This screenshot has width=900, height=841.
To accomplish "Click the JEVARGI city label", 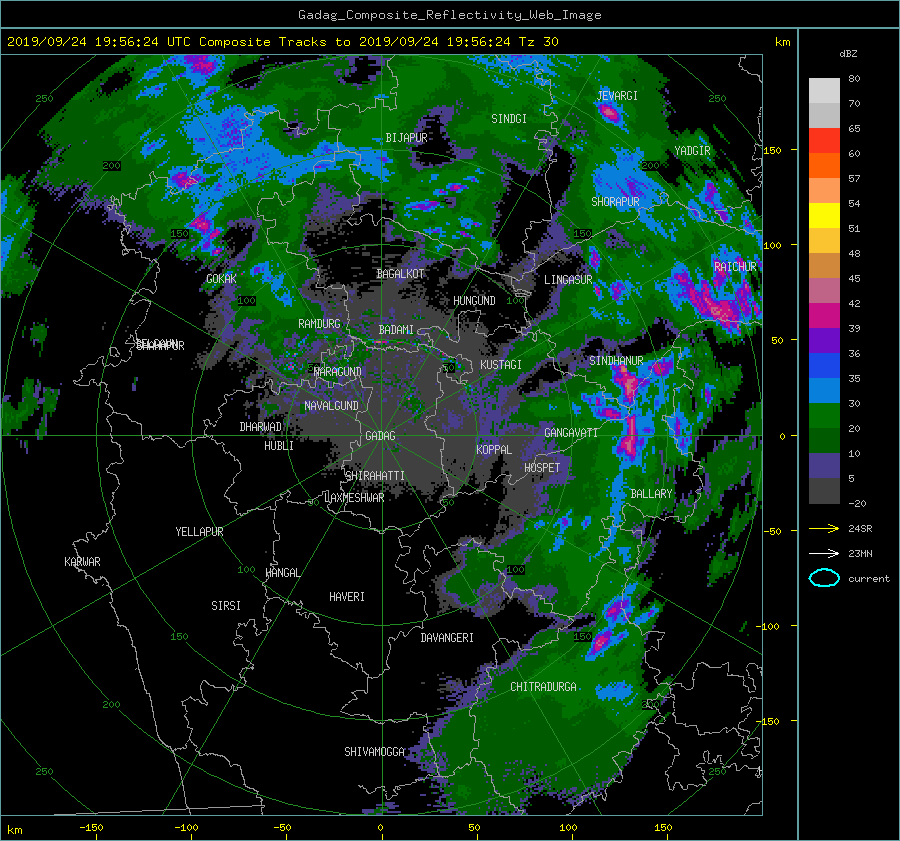I will coord(618,96).
